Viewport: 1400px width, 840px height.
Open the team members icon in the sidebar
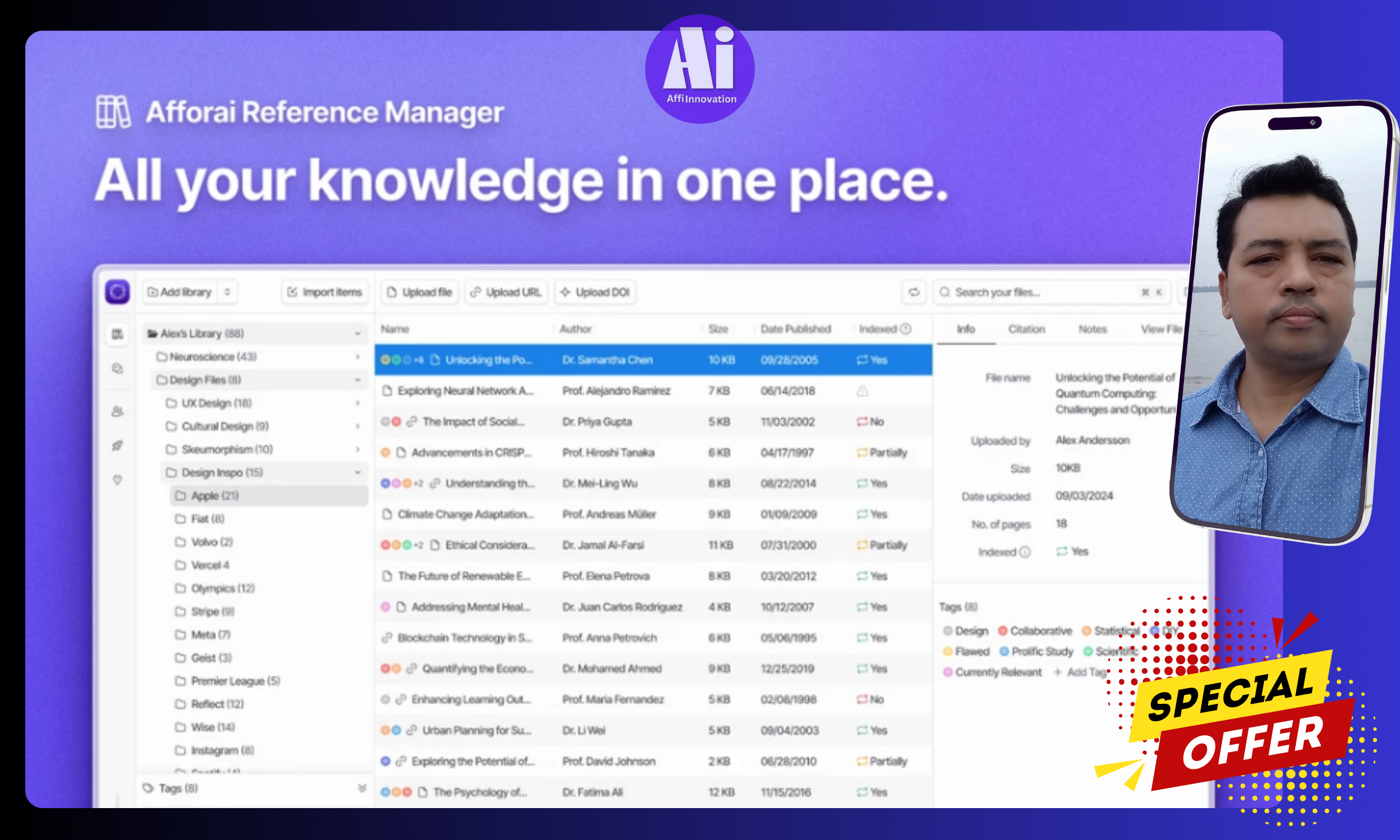coord(117,412)
